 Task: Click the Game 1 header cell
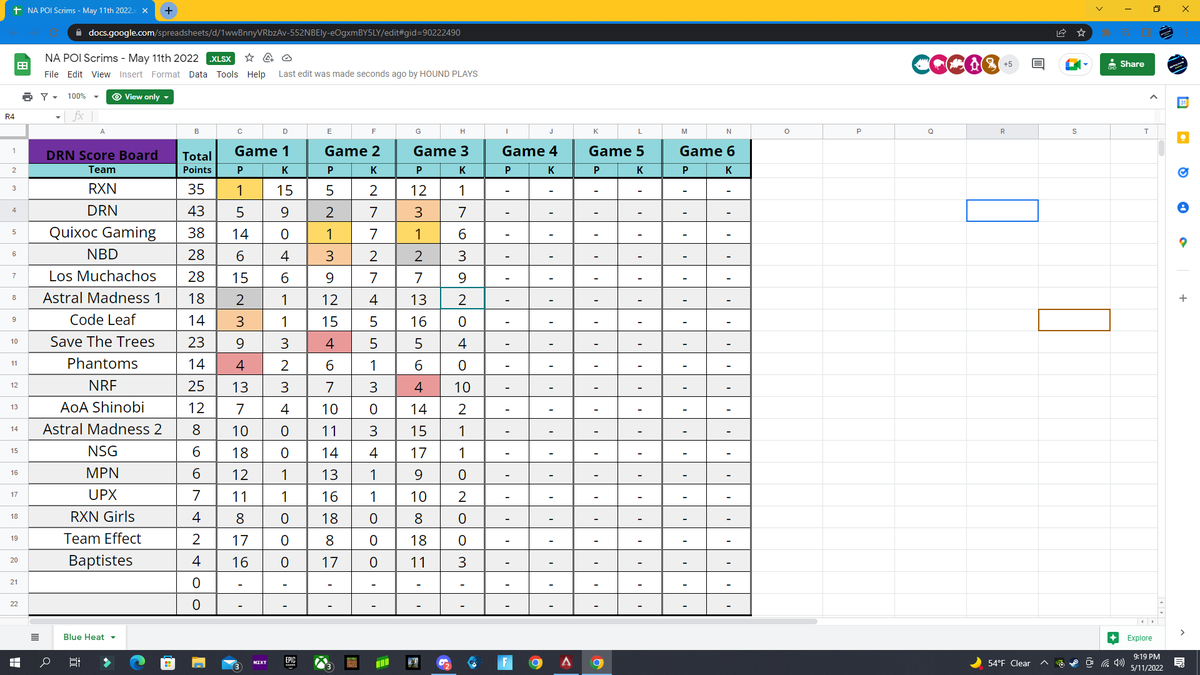click(x=262, y=150)
